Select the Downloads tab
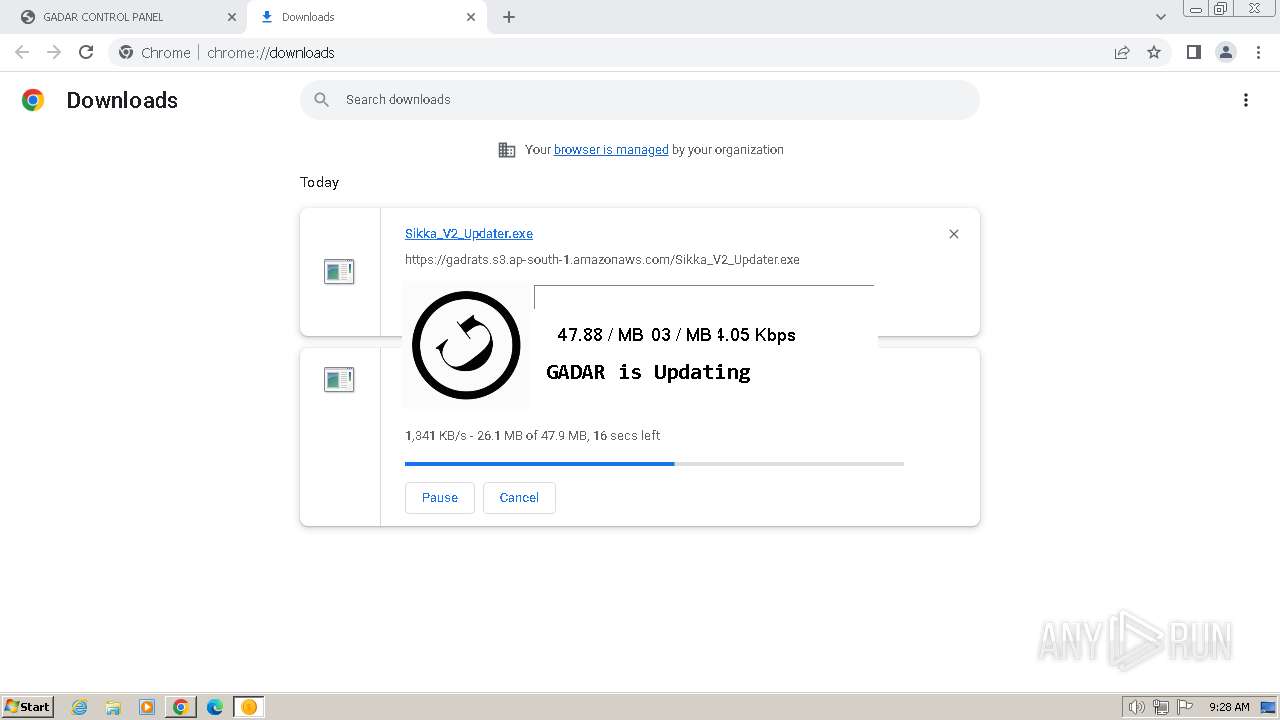This screenshot has height=720, width=1280. click(366, 17)
